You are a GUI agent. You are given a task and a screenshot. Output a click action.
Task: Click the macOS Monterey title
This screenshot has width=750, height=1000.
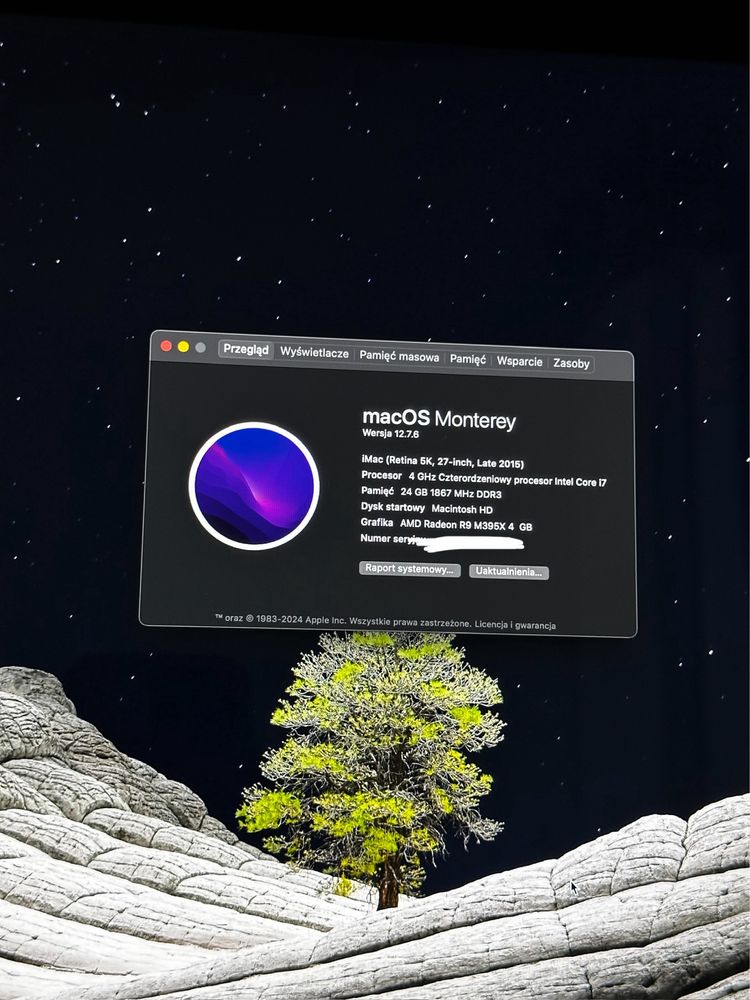439,419
